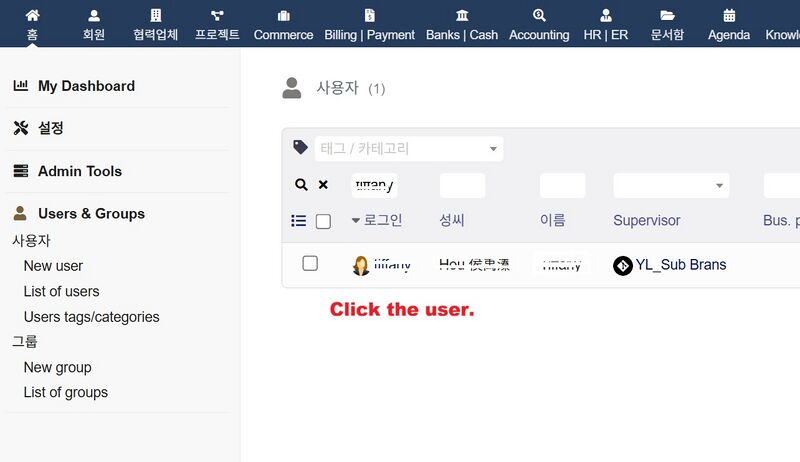This screenshot has height=462, width=800.
Task: Open New group page
Action: pos(57,367)
